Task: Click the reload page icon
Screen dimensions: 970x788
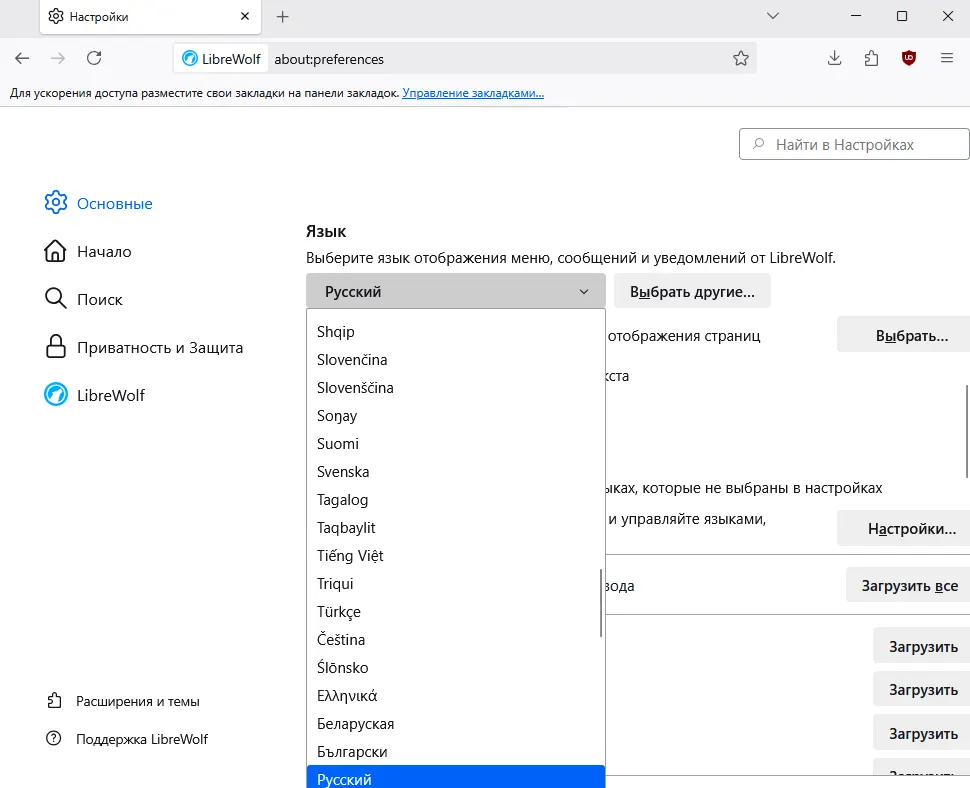Action: click(x=94, y=59)
